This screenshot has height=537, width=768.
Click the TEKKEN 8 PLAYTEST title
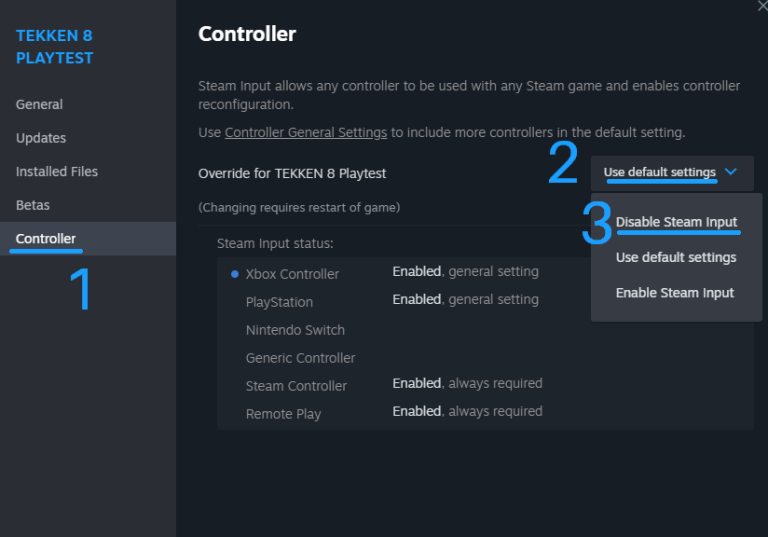point(55,47)
